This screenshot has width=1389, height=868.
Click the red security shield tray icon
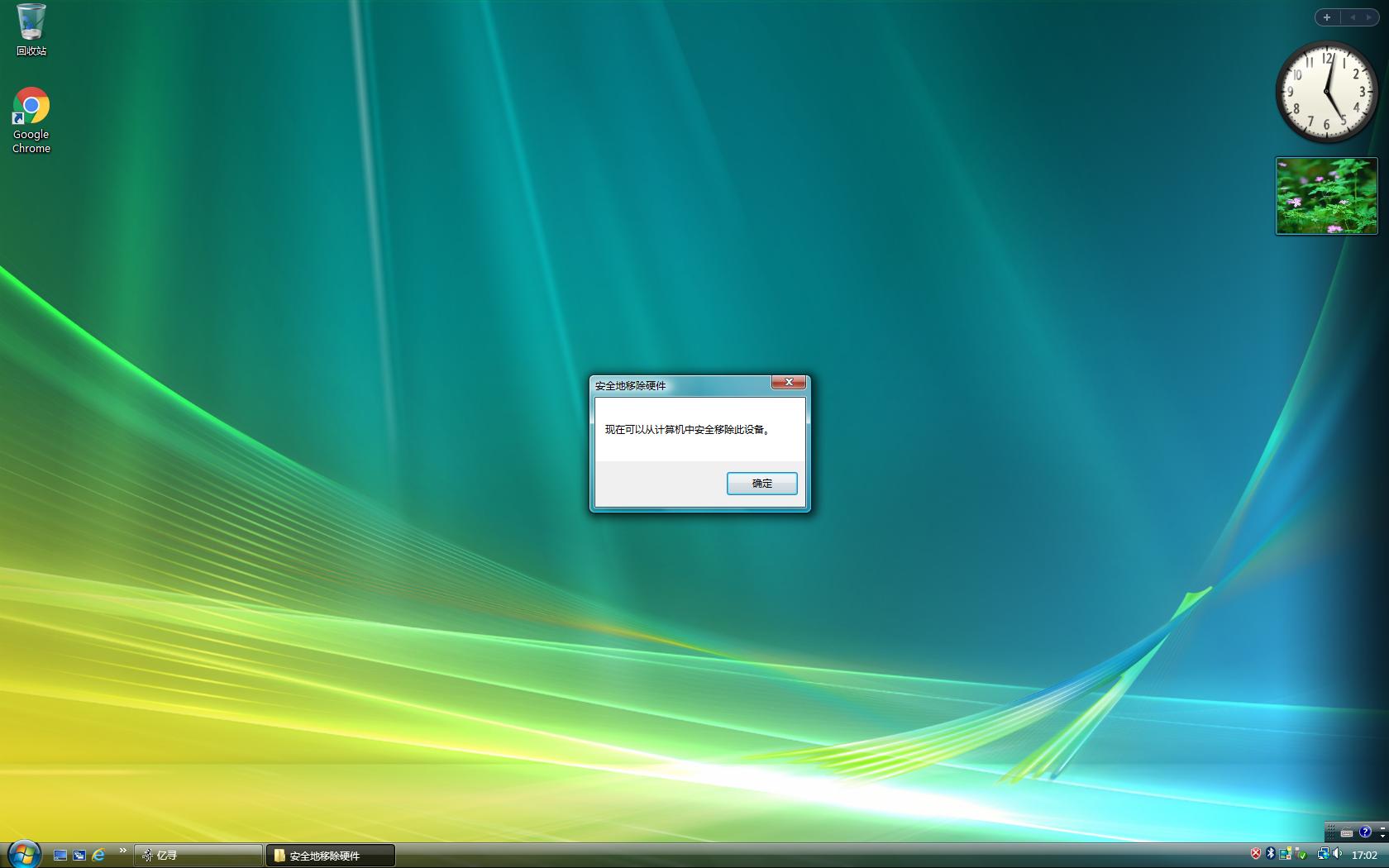click(1256, 854)
